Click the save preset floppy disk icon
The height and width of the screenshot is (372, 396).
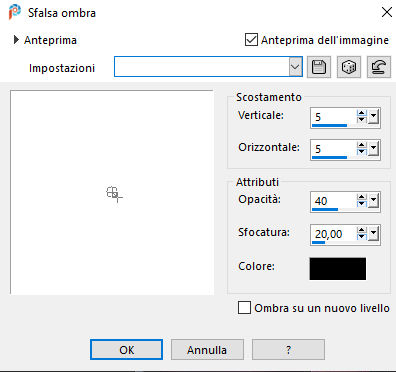pos(319,67)
